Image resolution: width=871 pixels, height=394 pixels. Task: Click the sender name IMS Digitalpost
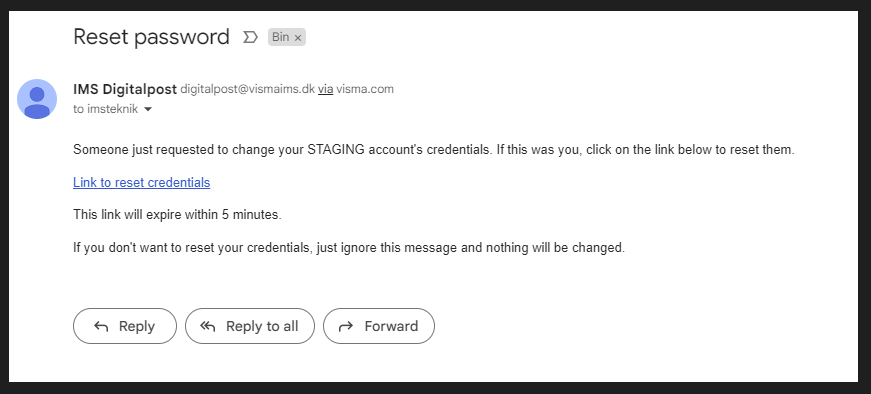pyautogui.click(x=125, y=89)
